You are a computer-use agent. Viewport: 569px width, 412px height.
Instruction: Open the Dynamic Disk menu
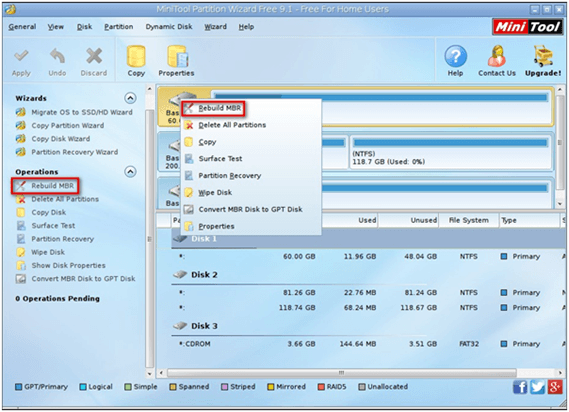click(169, 27)
